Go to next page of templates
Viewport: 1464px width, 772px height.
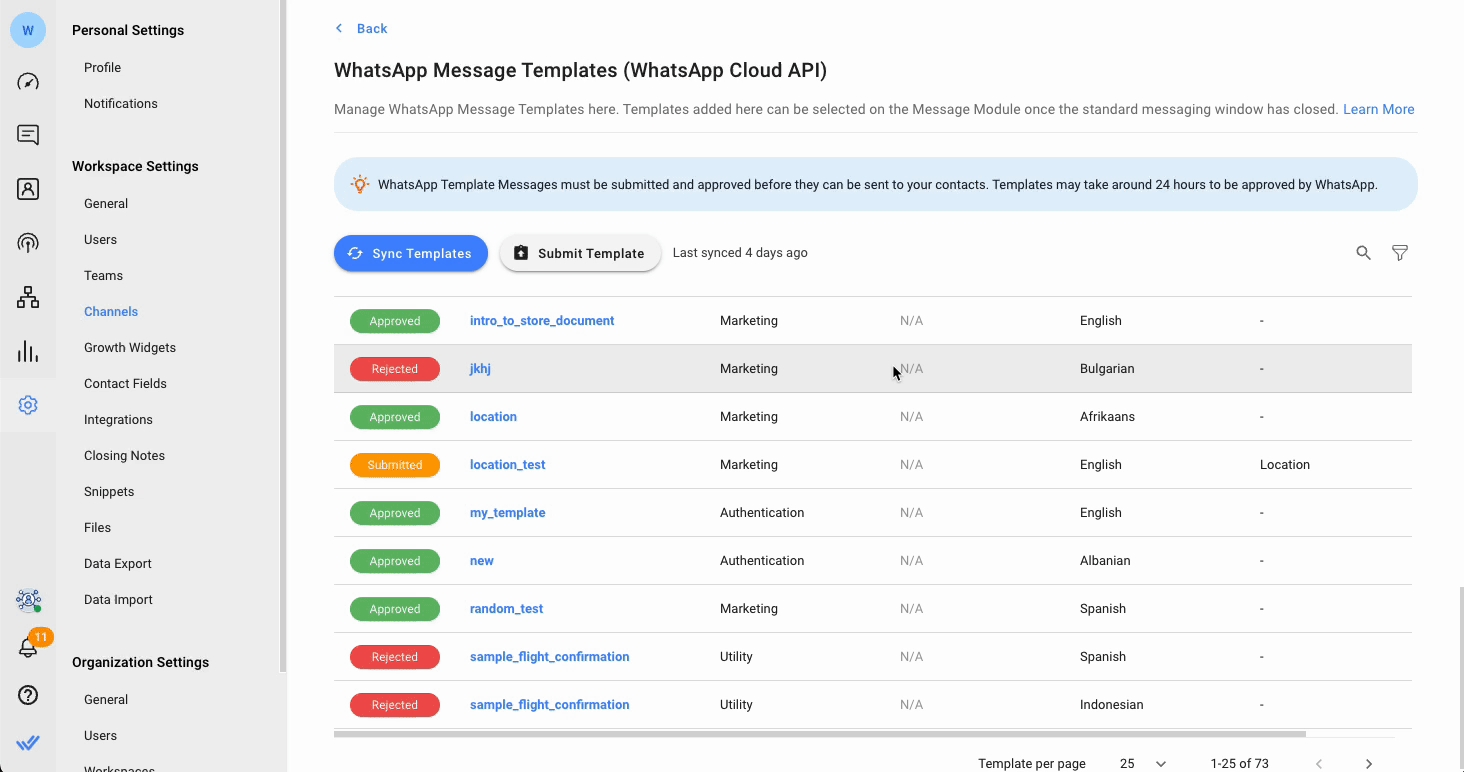pyautogui.click(x=1368, y=763)
